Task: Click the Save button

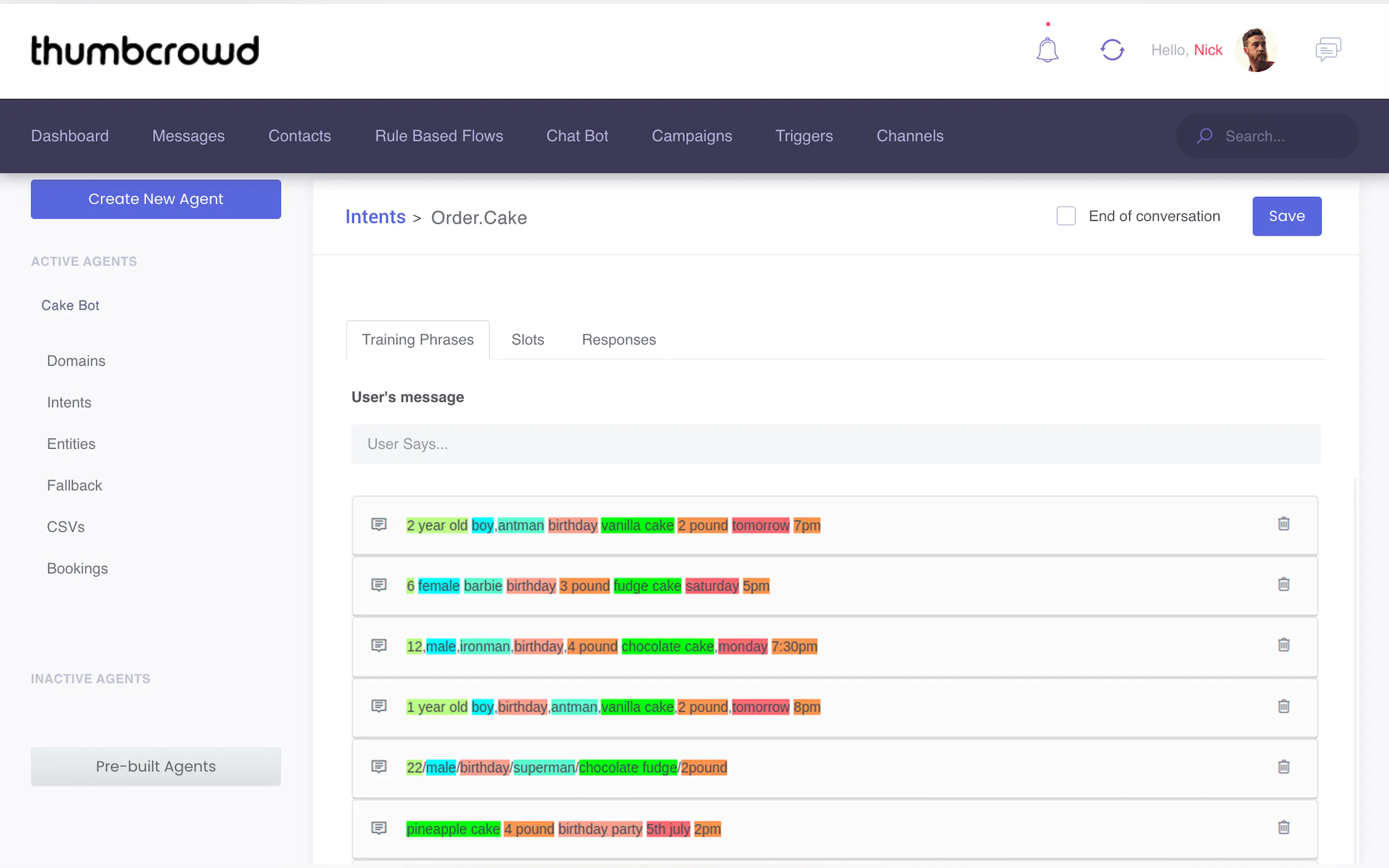Action: (x=1286, y=216)
